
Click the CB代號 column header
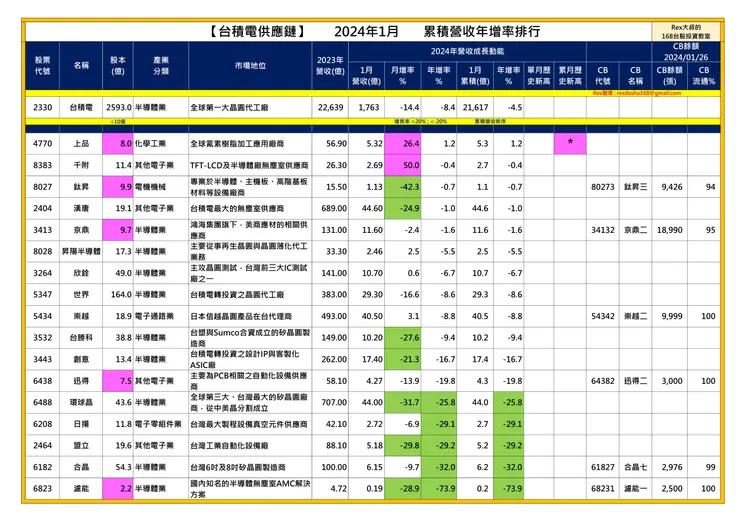[603, 76]
